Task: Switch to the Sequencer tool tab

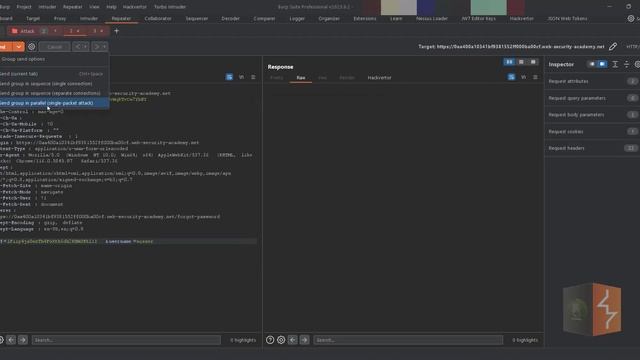Action: click(197, 18)
